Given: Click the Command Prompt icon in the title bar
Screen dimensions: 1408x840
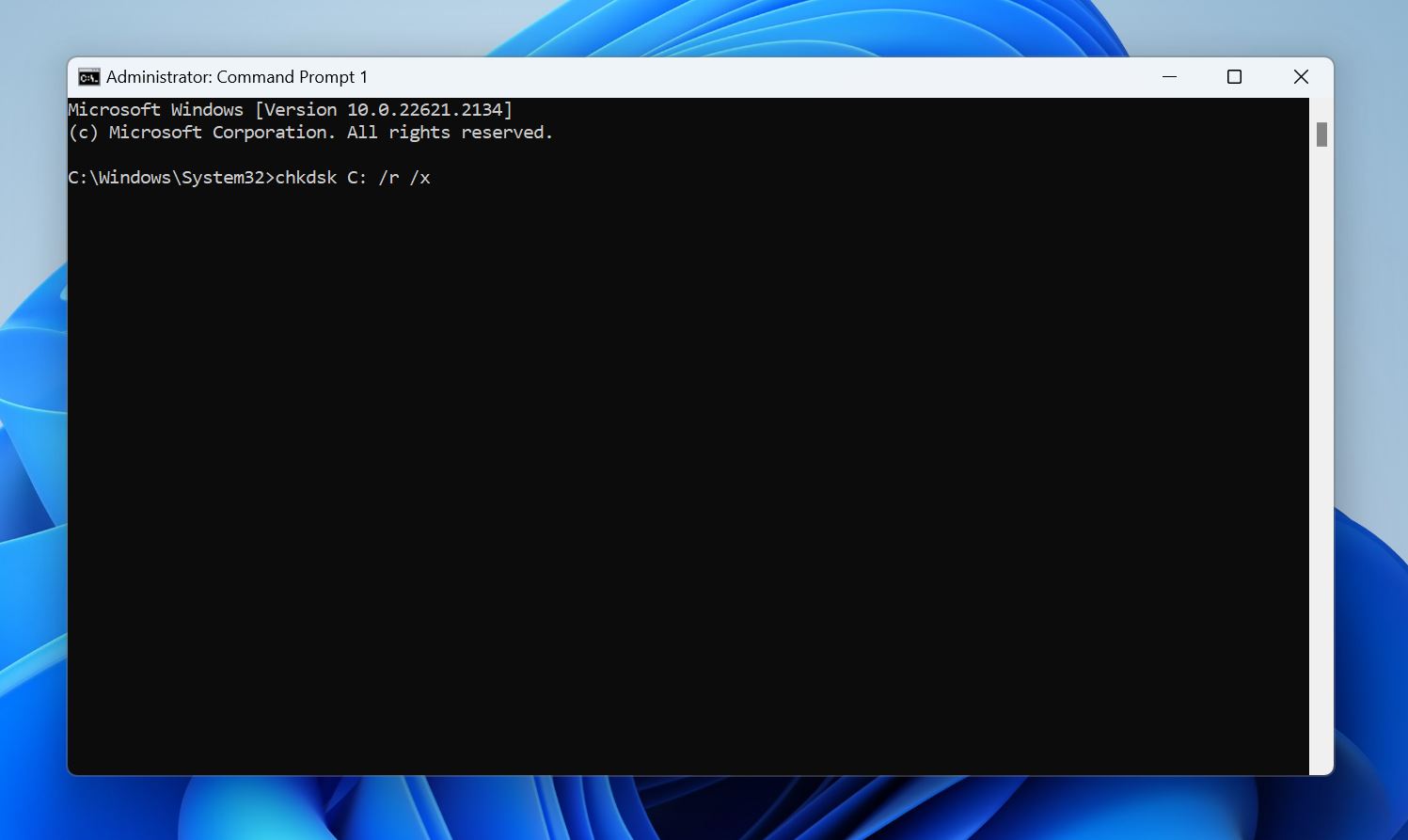Looking at the screenshot, I should [x=88, y=76].
